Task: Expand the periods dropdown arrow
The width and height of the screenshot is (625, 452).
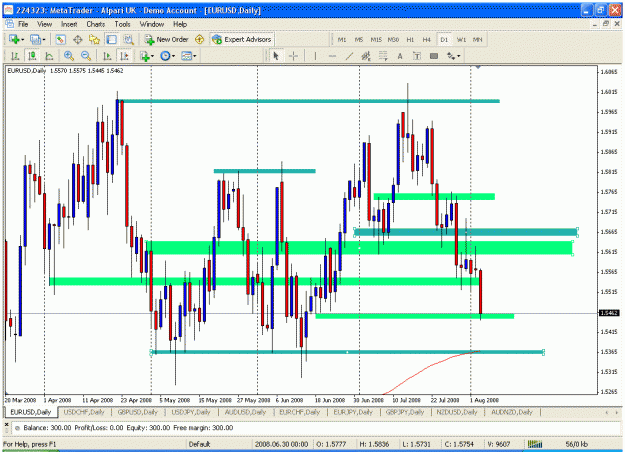Action: (x=173, y=56)
